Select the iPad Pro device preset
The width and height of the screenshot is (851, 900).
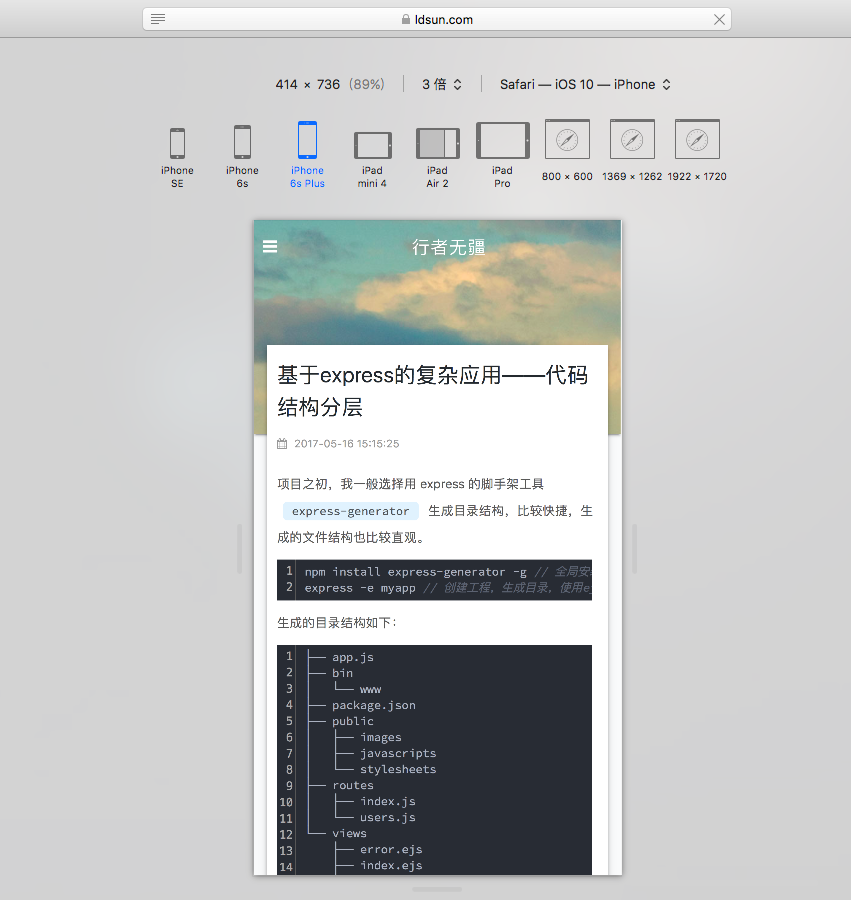point(502,155)
